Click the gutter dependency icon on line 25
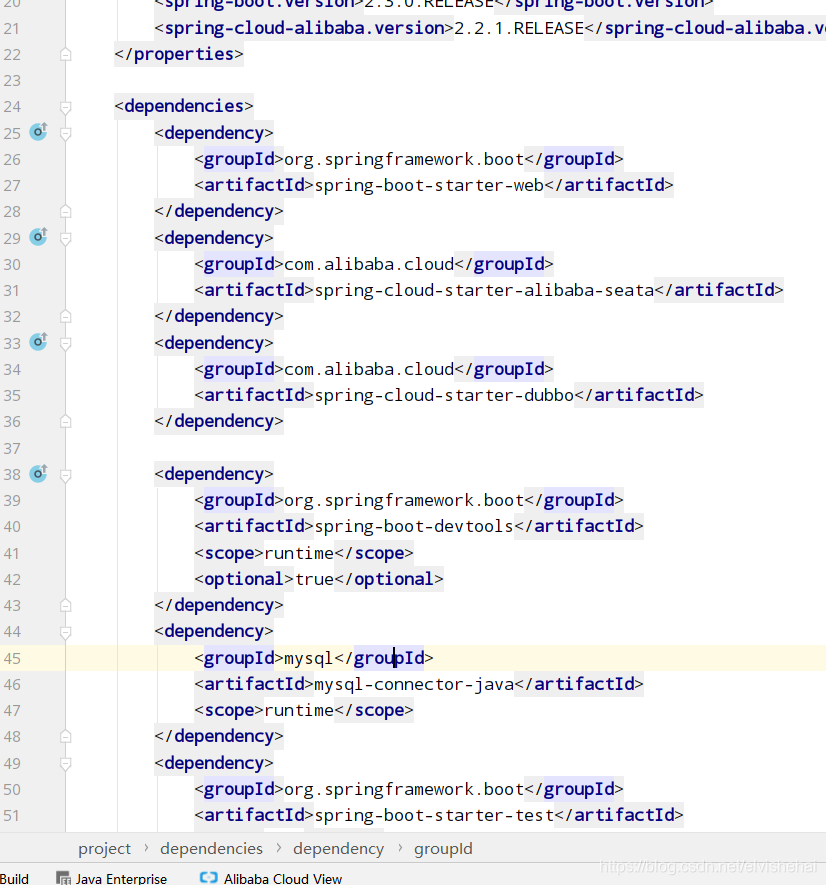Viewport: 826px width, 885px height. [38, 132]
